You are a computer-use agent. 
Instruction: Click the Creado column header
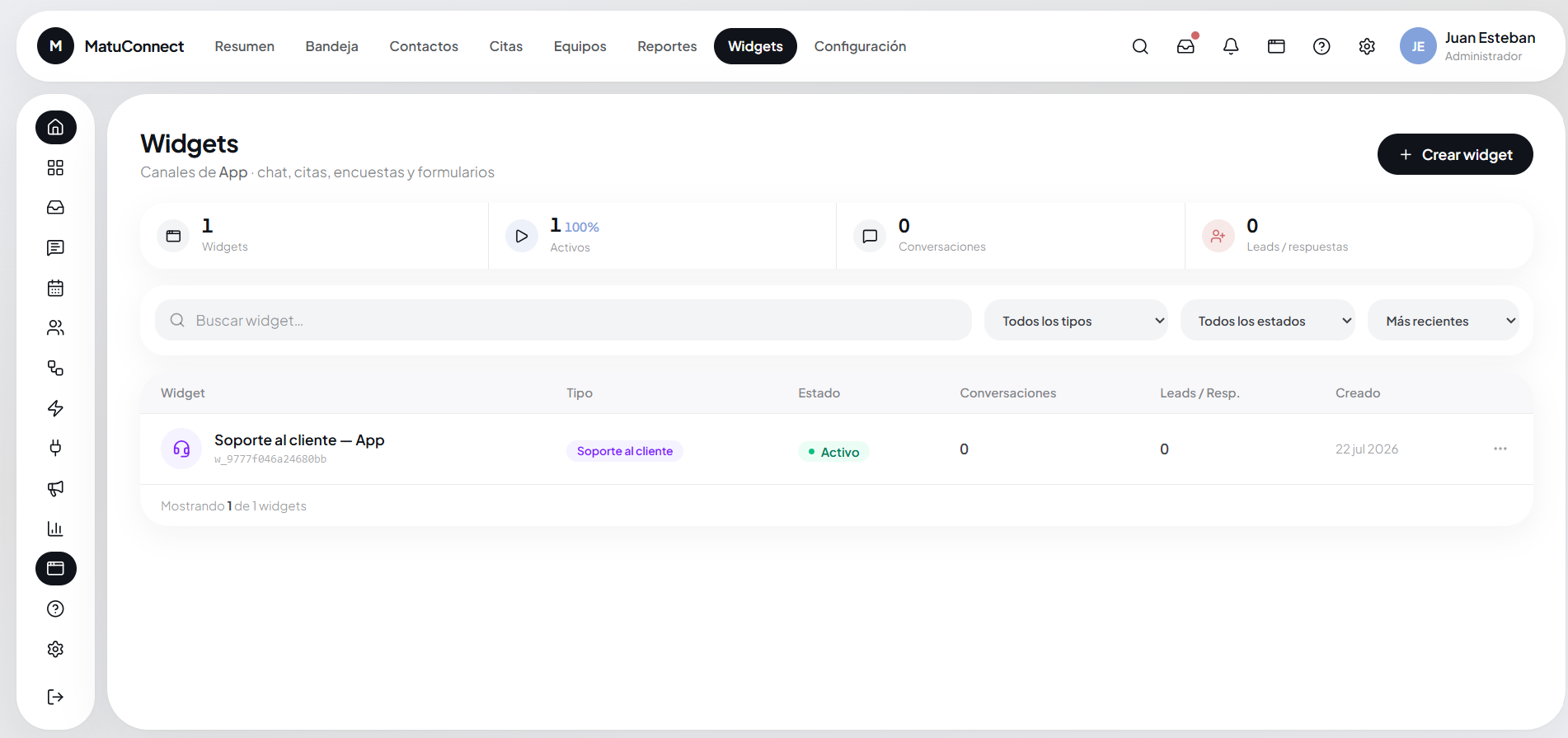click(1358, 393)
